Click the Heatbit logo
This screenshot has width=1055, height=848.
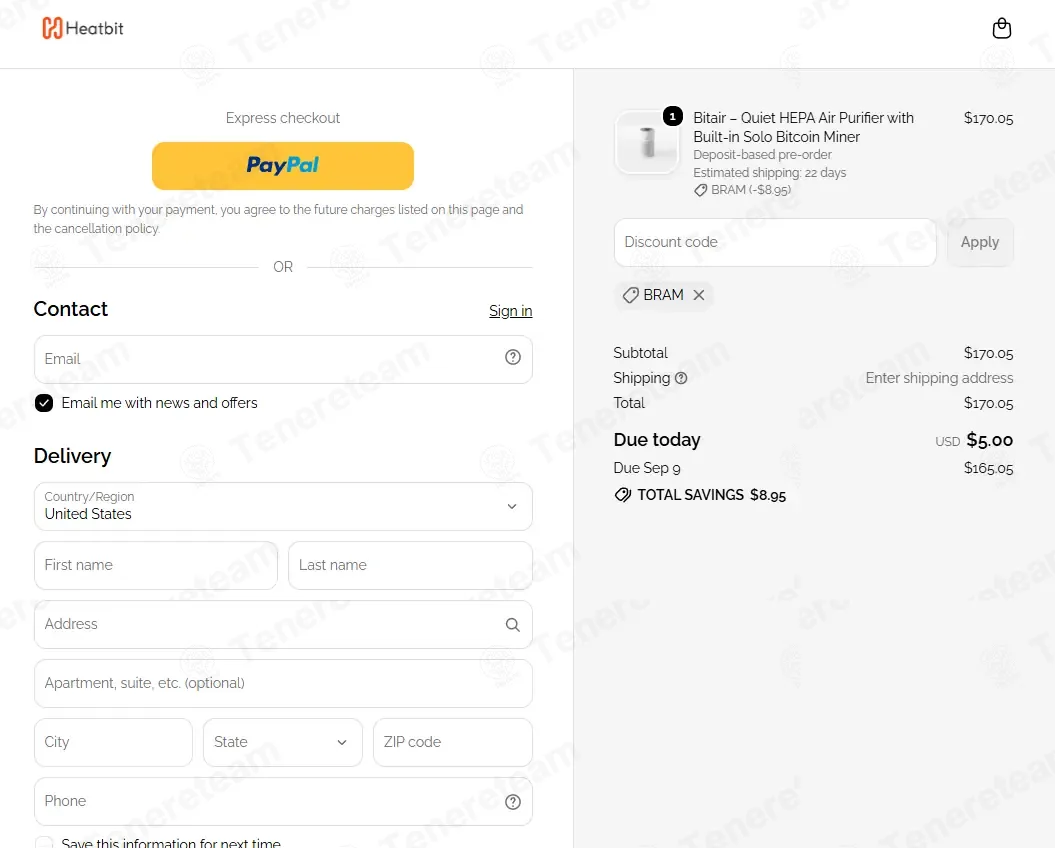(83, 28)
